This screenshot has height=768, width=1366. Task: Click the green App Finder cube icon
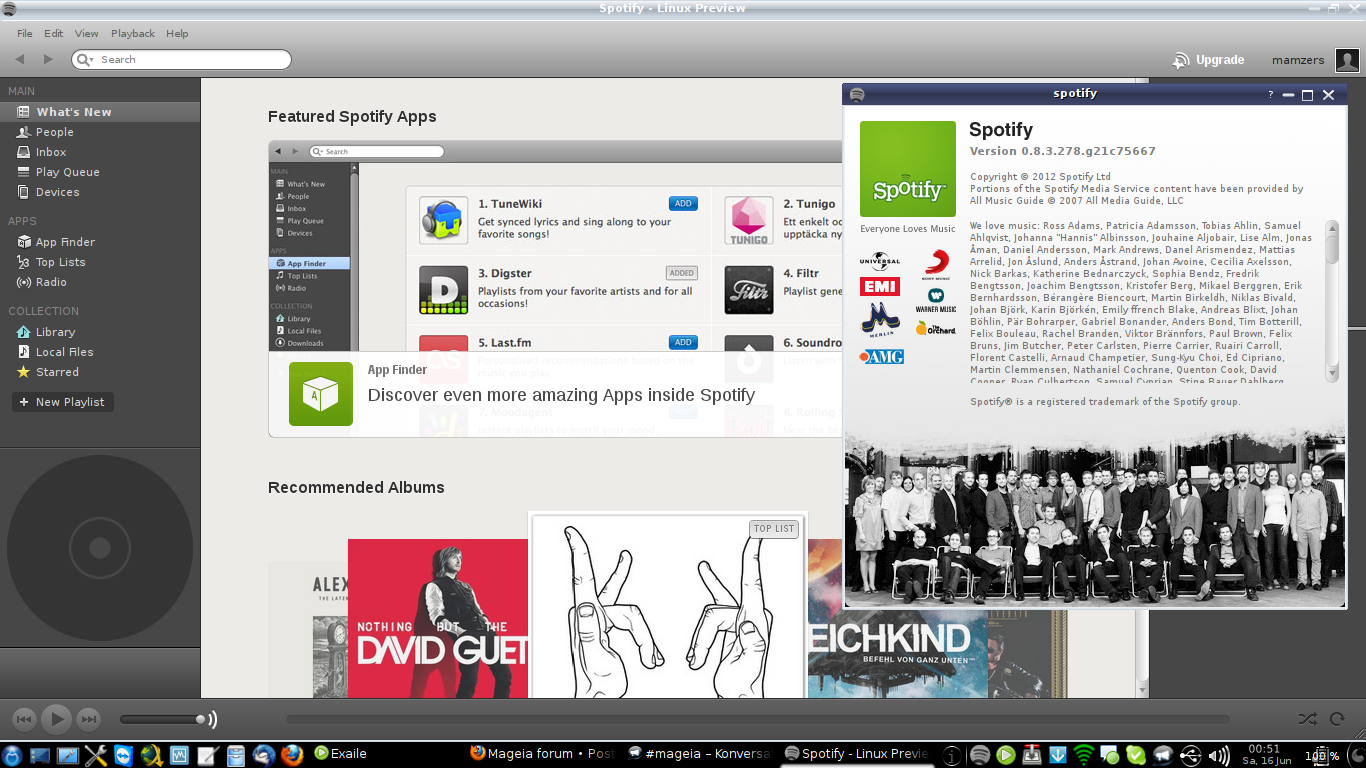321,394
